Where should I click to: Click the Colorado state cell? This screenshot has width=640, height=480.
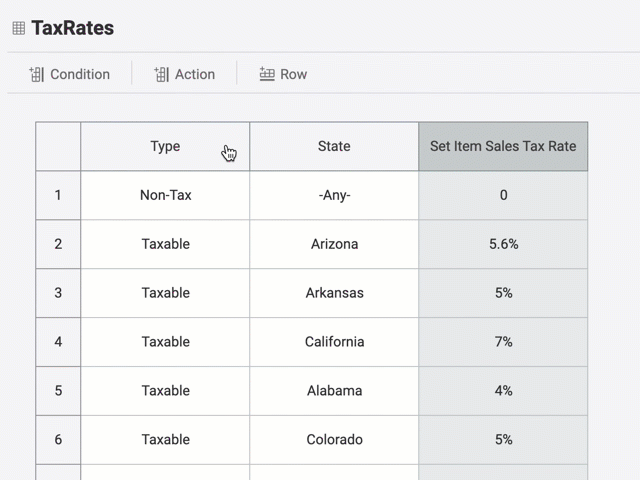pyautogui.click(x=334, y=440)
